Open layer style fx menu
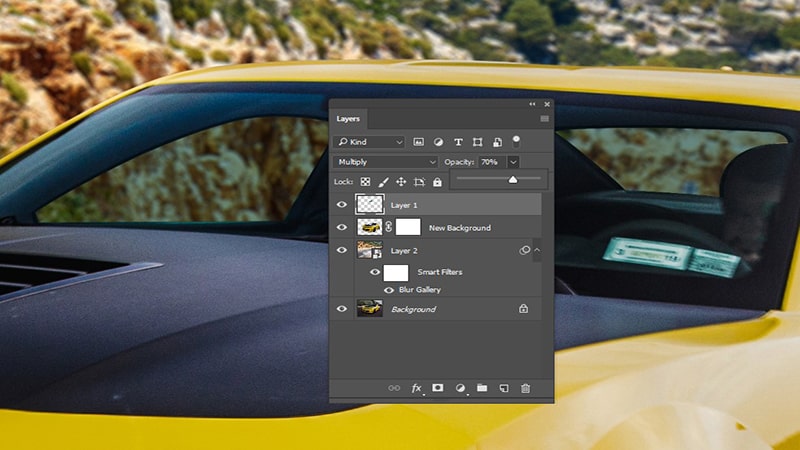 417,388
